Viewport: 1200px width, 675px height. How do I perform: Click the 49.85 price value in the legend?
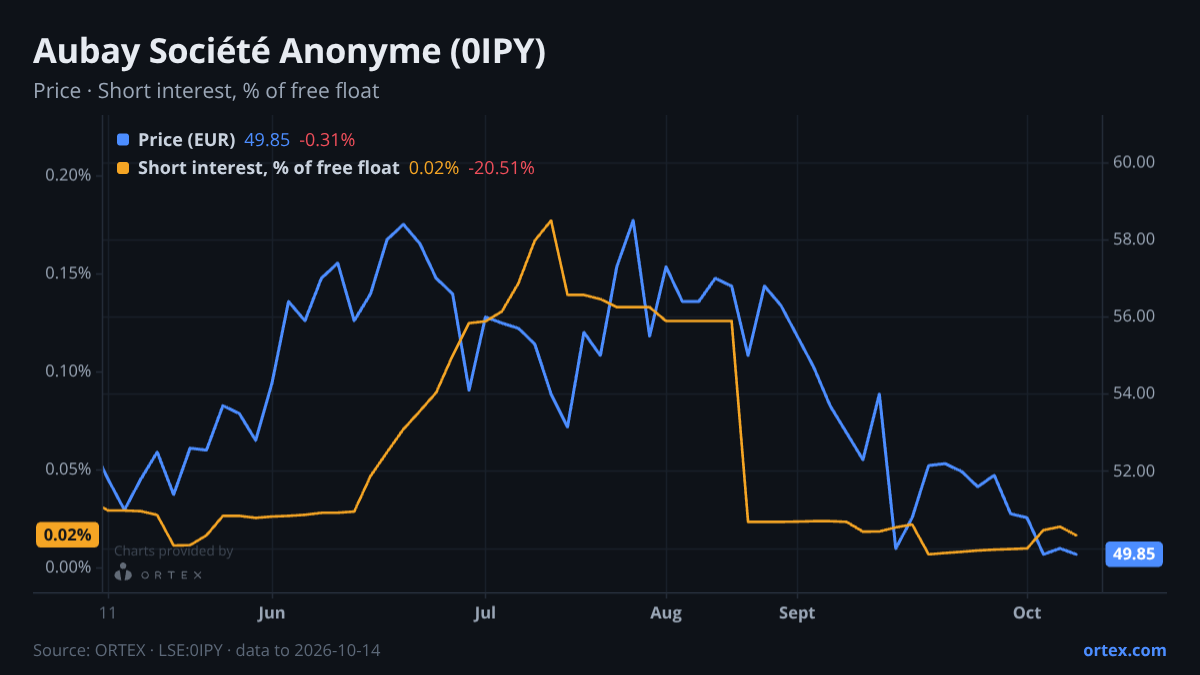(x=267, y=139)
